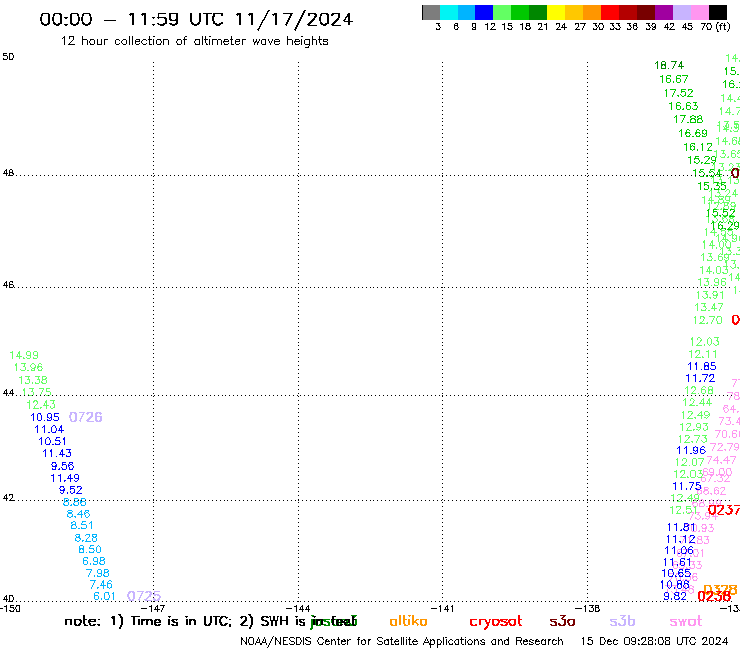Click the lavender s3b time label "0725"

[144, 596]
